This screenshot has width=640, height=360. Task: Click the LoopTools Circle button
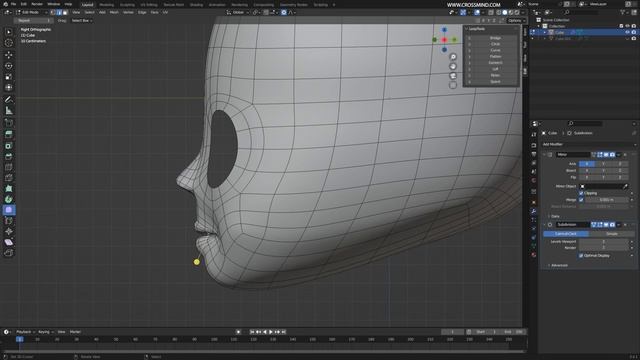pyautogui.click(x=495, y=44)
